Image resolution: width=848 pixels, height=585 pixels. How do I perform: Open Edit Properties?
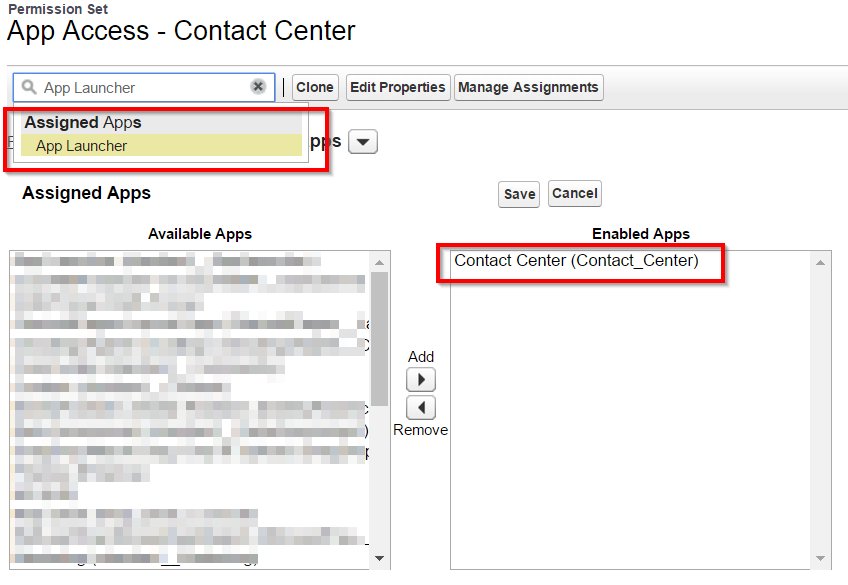pos(398,88)
